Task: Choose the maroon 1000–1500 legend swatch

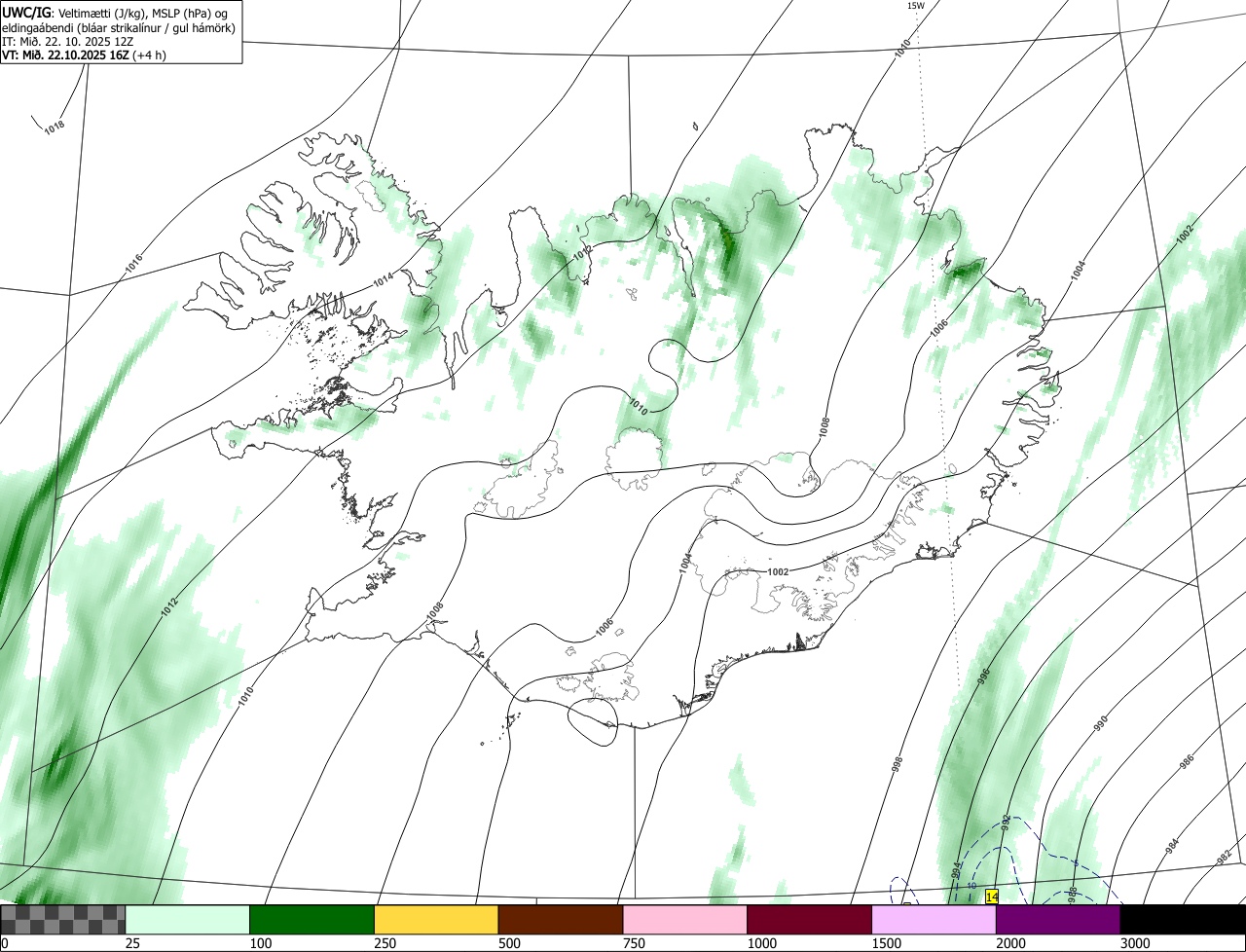Action: tap(809, 920)
